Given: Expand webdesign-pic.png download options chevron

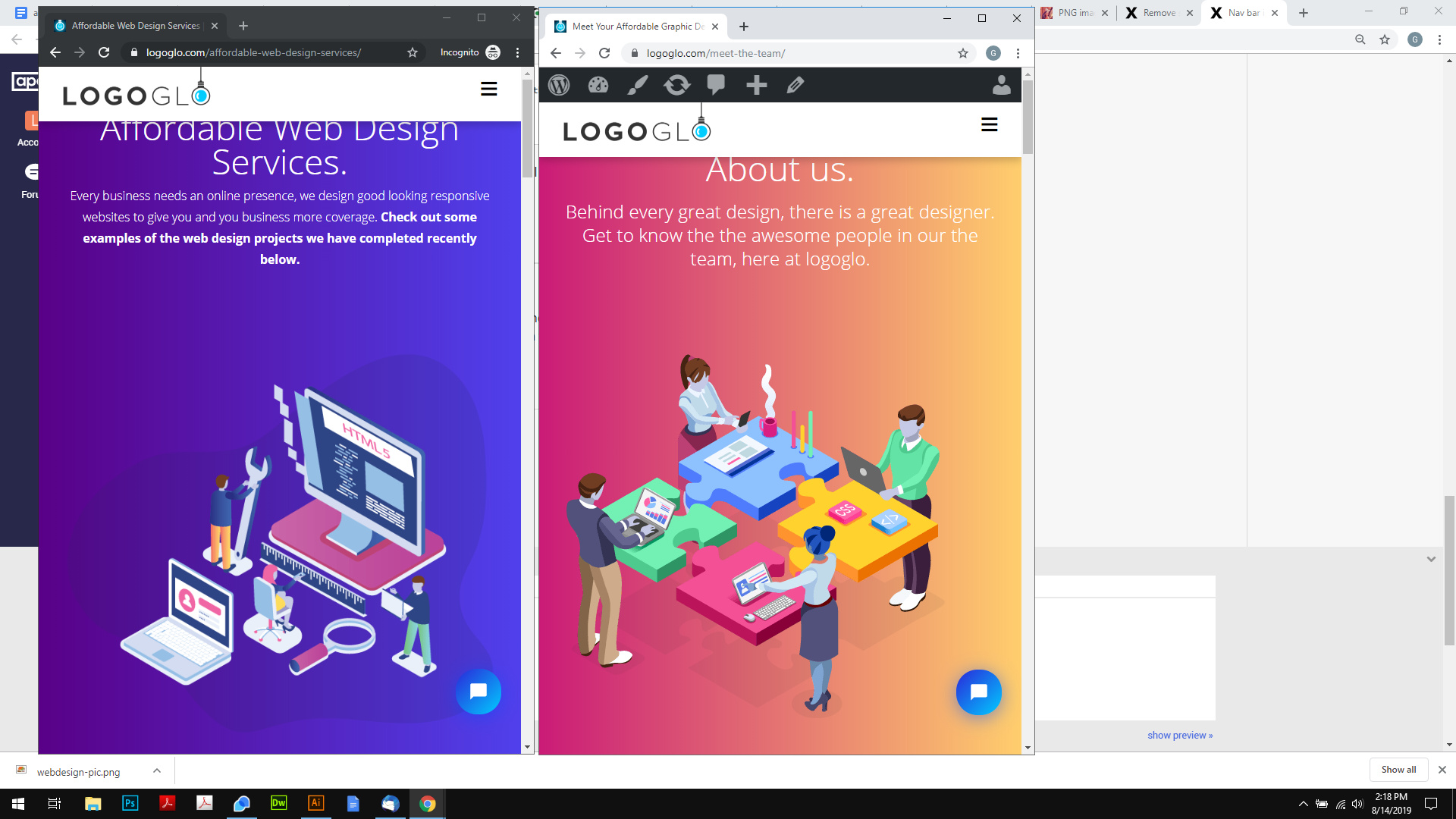Looking at the screenshot, I should pos(157,771).
